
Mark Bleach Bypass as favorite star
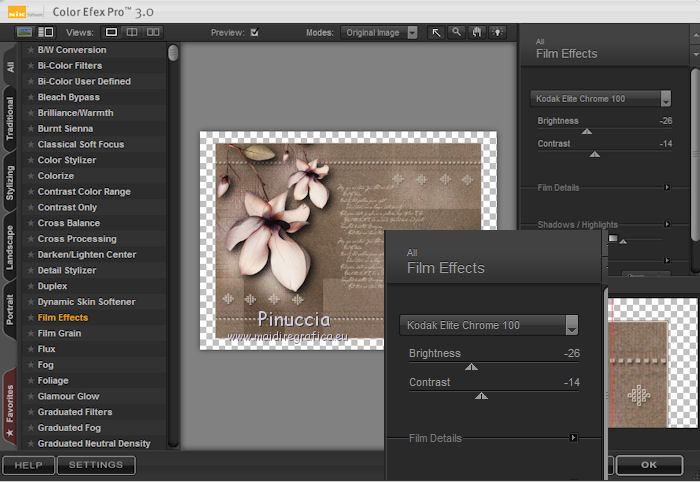(x=31, y=97)
